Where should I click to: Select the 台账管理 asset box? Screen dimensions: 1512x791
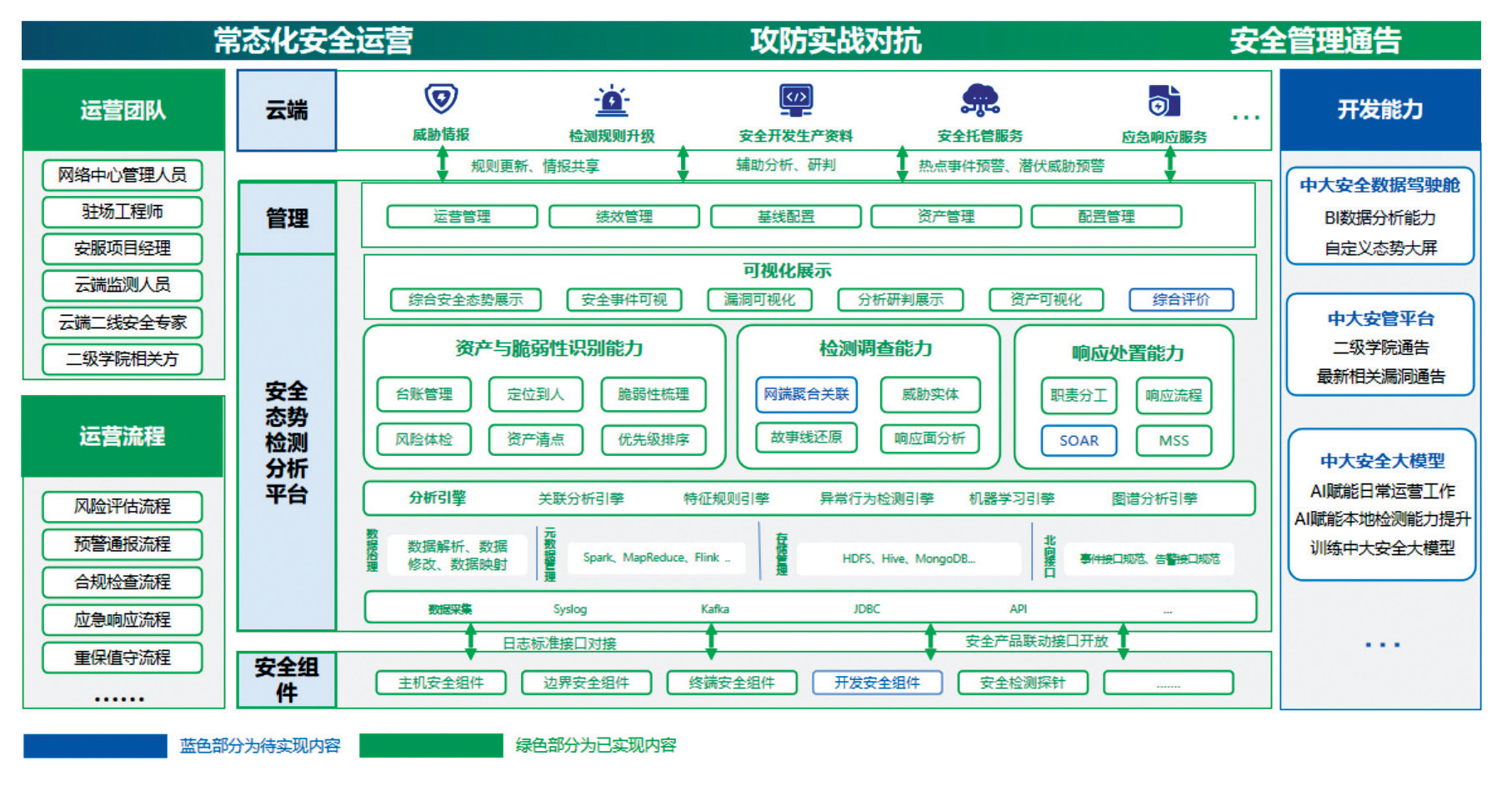pyautogui.click(x=423, y=394)
